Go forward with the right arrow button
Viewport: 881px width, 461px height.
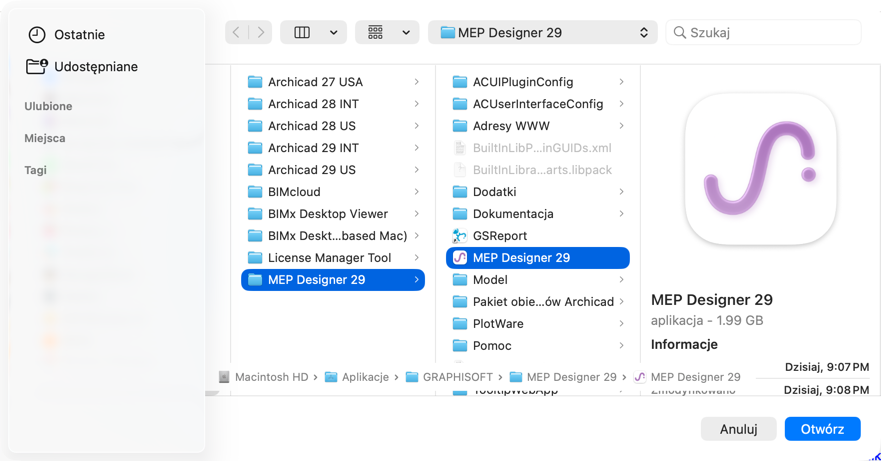[261, 33]
